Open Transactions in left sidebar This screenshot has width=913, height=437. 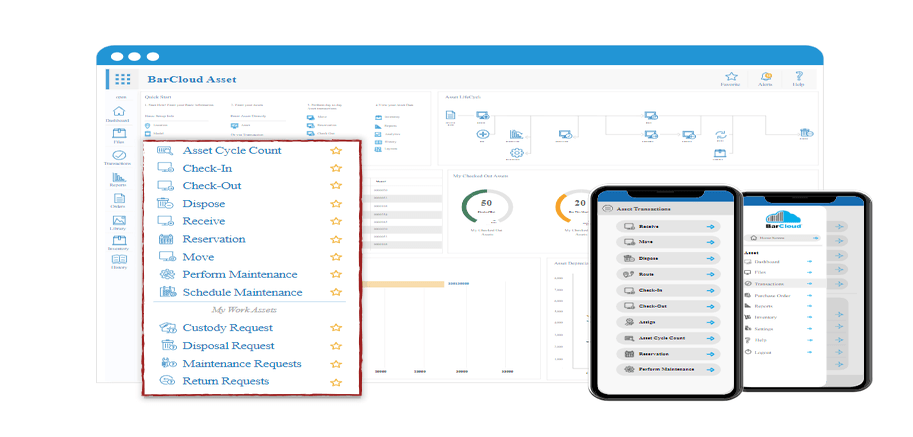click(x=119, y=158)
